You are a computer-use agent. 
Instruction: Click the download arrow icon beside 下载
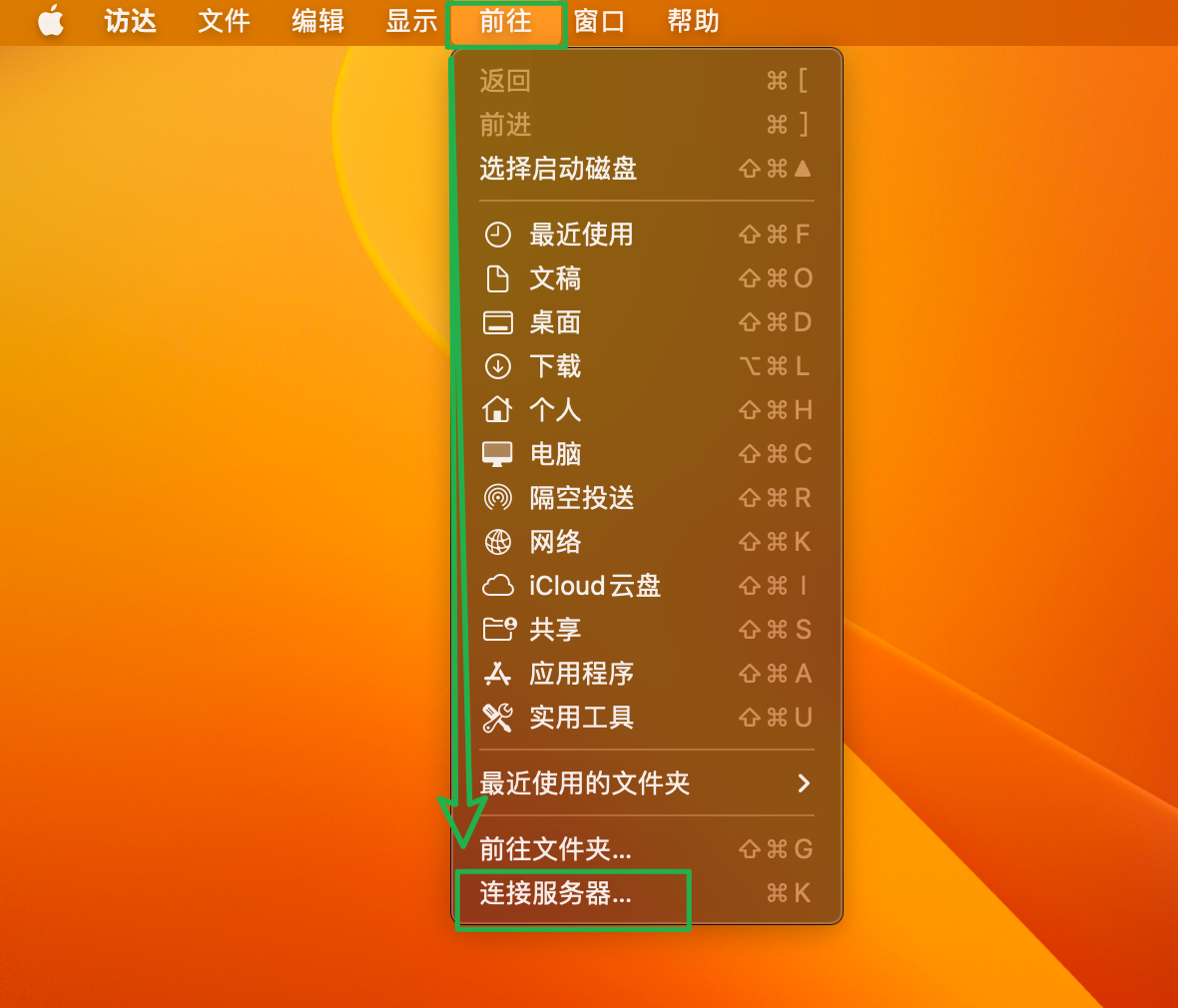tap(497, 366)
